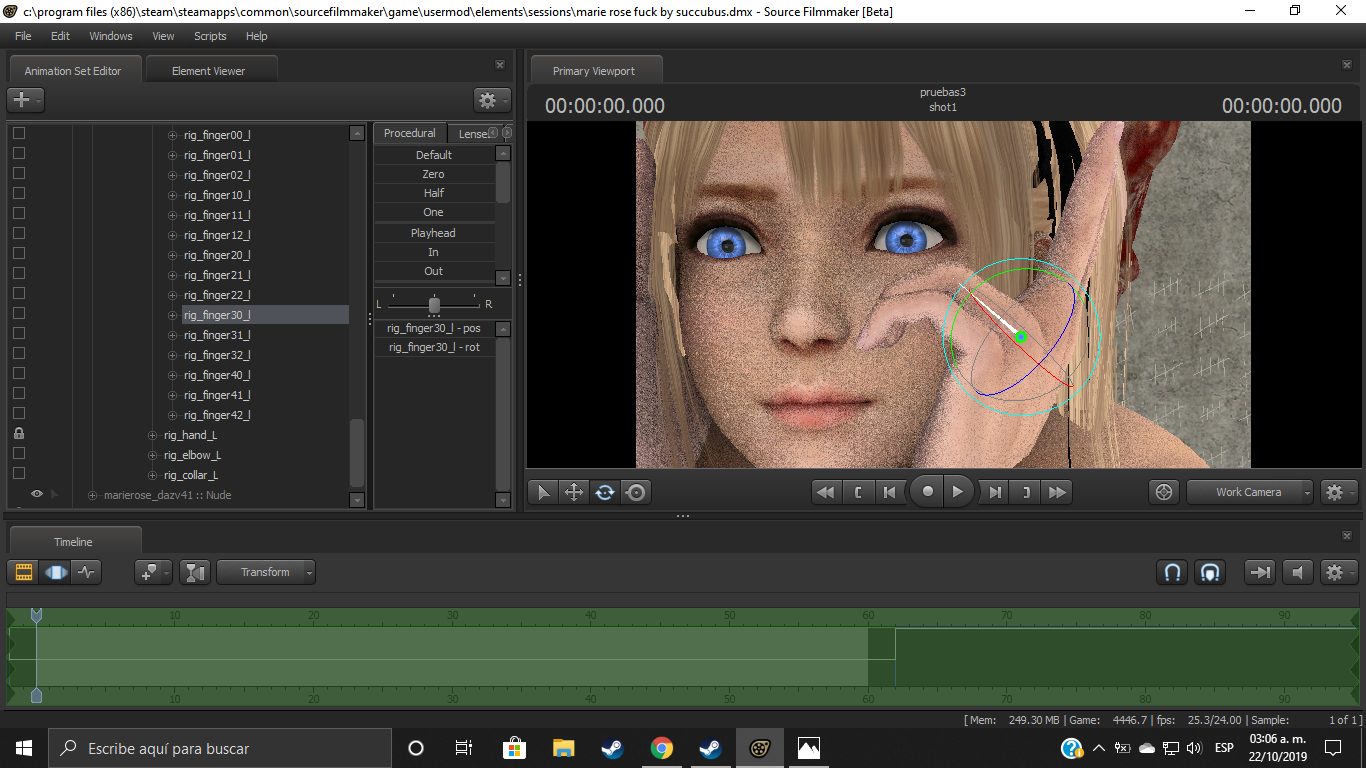
Task: Expand the rig_hand_L tree node
Action: [153, 435]
